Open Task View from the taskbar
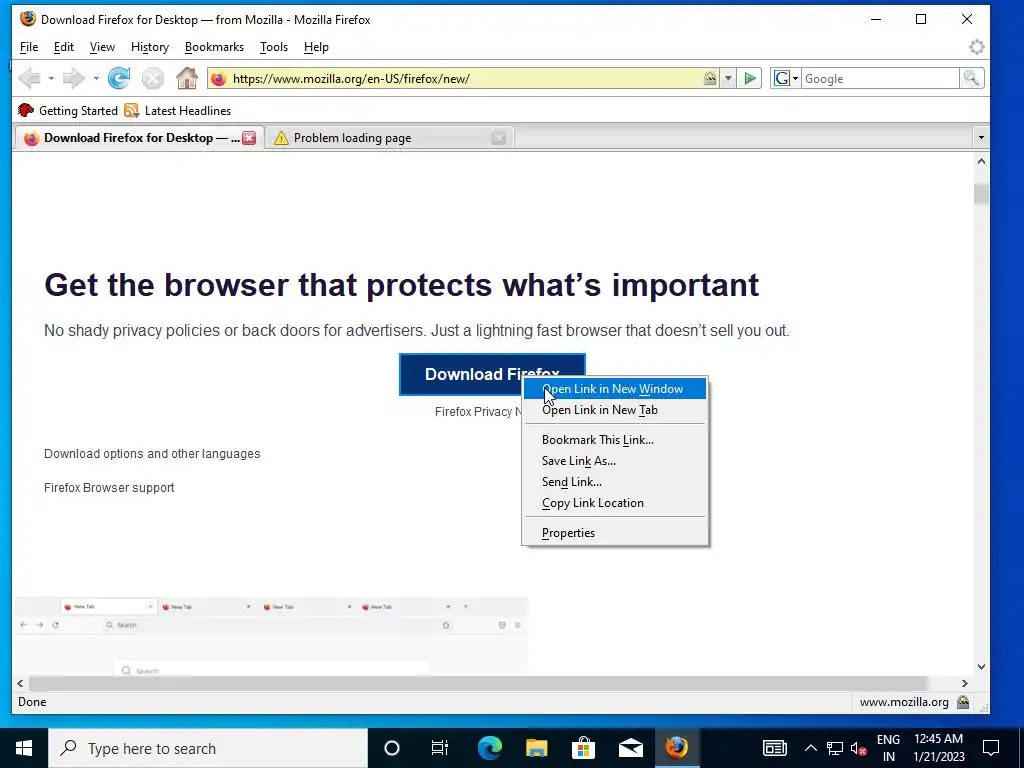The height and width of the screenshot is (768, 1024). (x=440, y=748)
